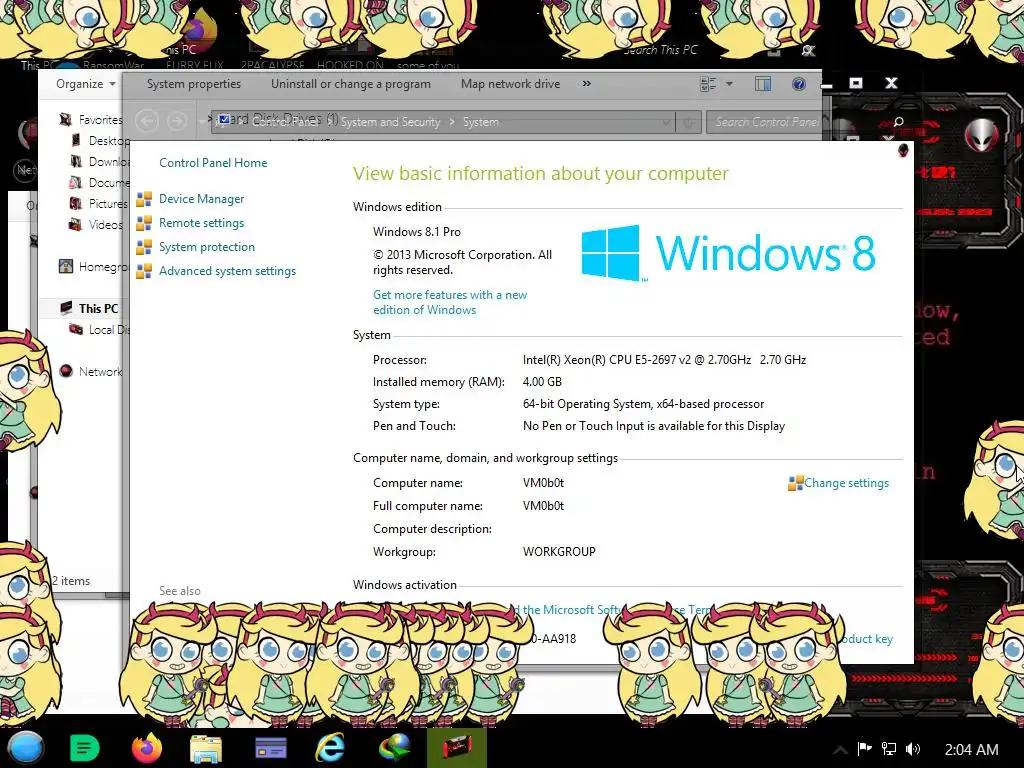Click the 4.00 GB installed memory value
The image size is (1024, 768).
tap(542, 382)
